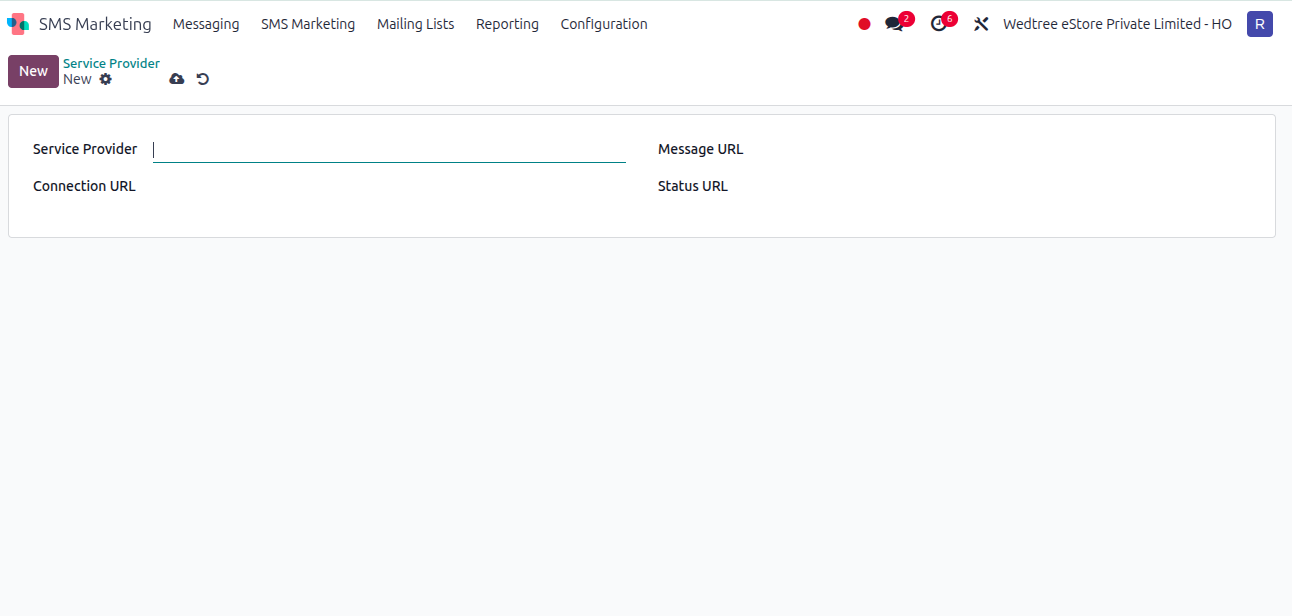This screenshot has height=616, width=1292.
Task: Discard changes with the undo icon
Action: tap(203, 78)
